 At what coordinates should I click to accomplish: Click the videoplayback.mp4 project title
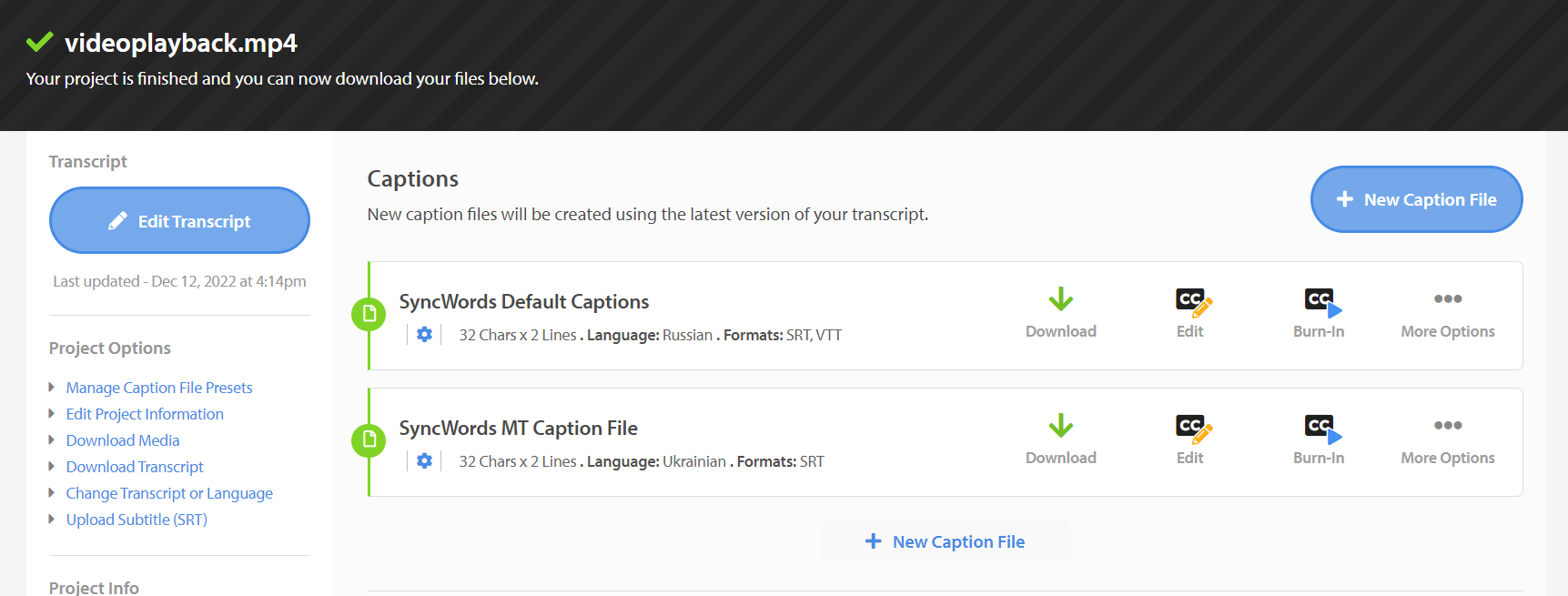point(181,43)
